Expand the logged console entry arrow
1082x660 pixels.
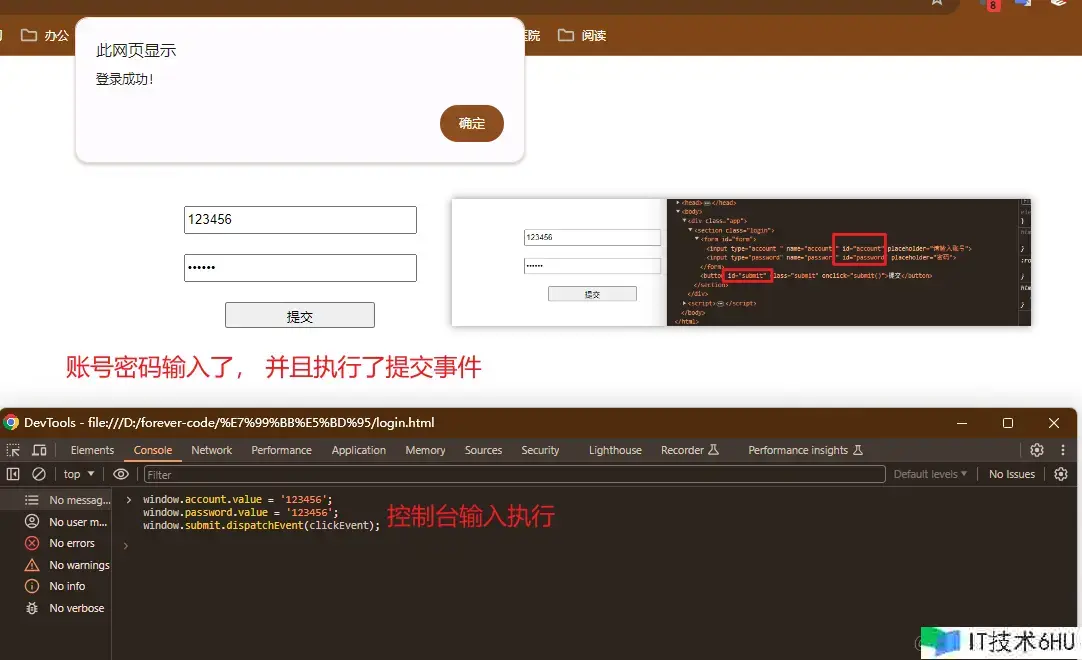pyautogui.click(x=128, y=499)
